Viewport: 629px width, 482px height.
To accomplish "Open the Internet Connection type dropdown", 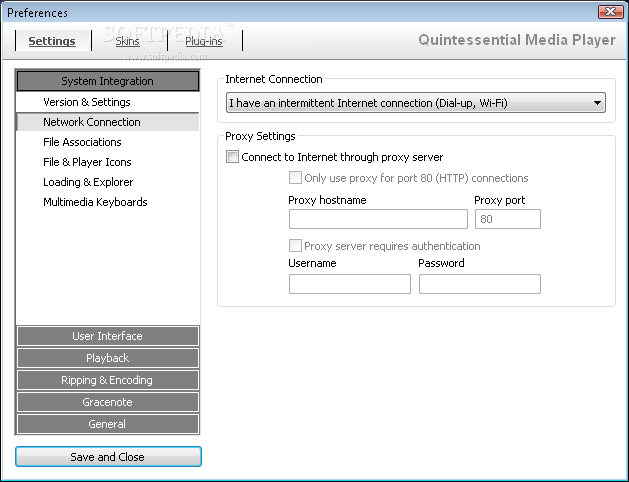I will (x=416, y=103).
